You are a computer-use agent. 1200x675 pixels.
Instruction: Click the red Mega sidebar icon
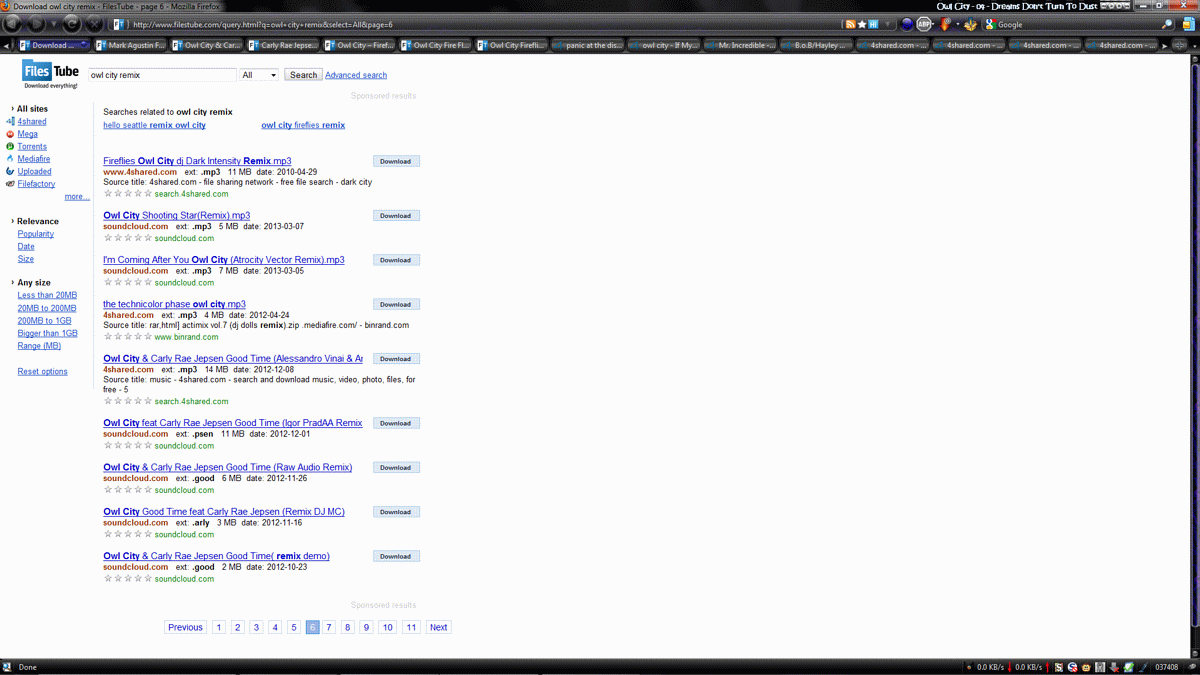10,134
